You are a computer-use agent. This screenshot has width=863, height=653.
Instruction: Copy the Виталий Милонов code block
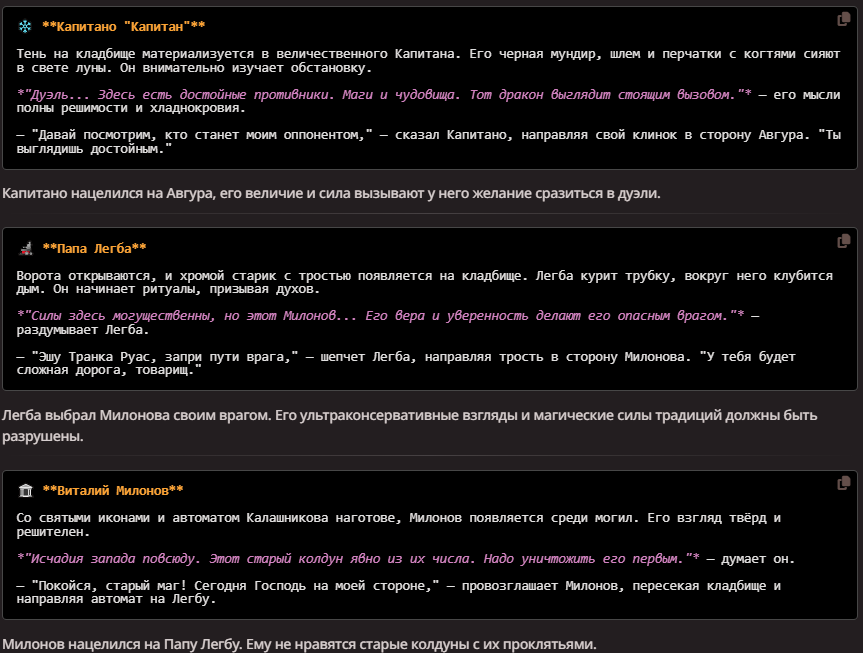pyautogui.click(x=843, y=483)
